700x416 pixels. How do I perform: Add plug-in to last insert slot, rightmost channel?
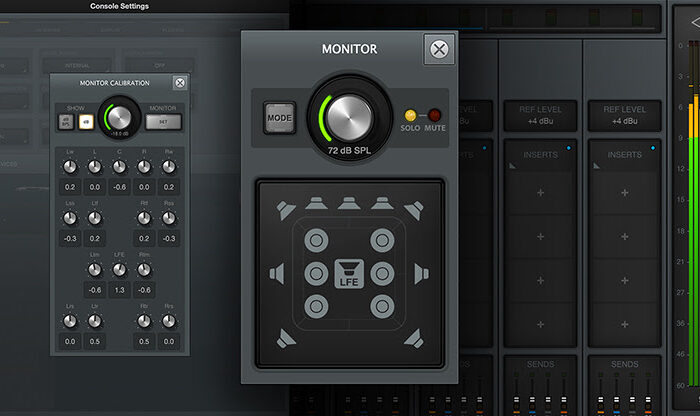[625, 324]
